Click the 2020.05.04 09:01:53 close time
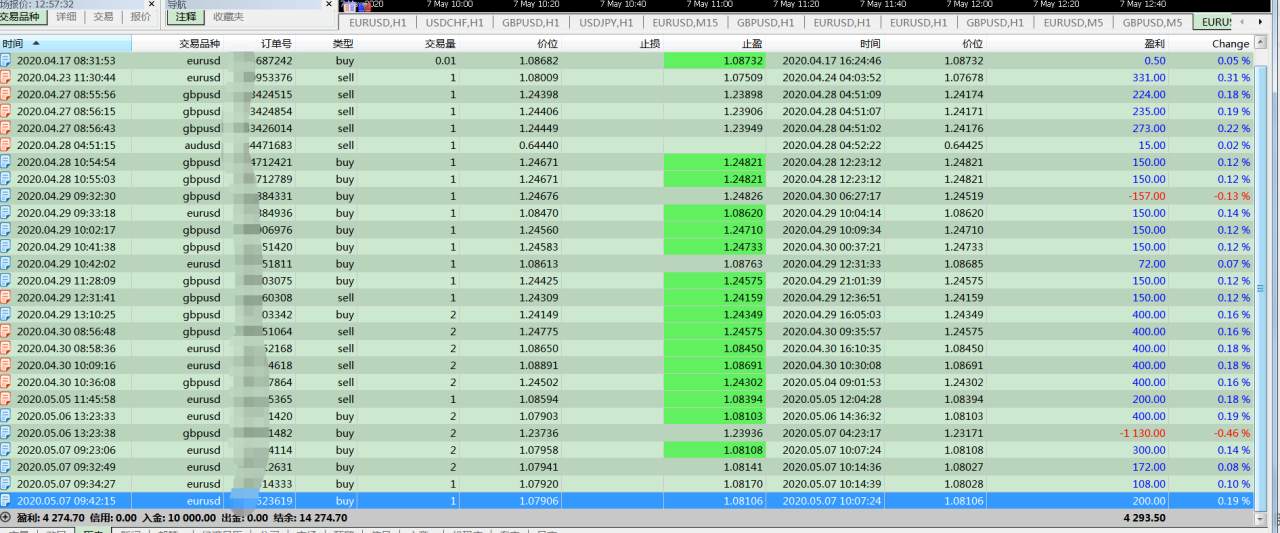 831,382
